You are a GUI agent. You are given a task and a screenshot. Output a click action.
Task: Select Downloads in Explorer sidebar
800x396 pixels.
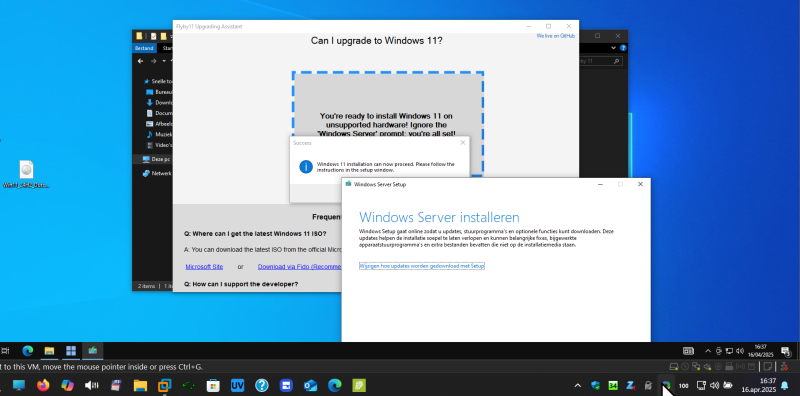pos(159,103)
